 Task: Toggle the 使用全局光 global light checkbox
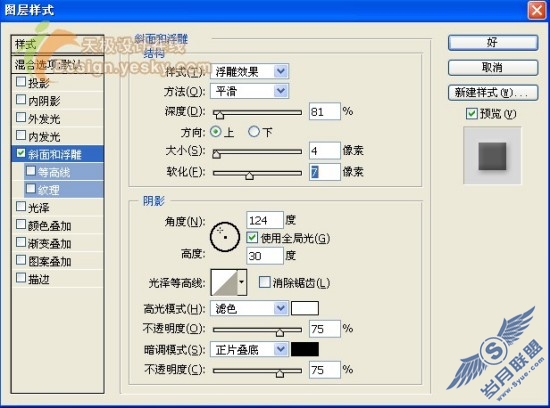coord(252,238)
